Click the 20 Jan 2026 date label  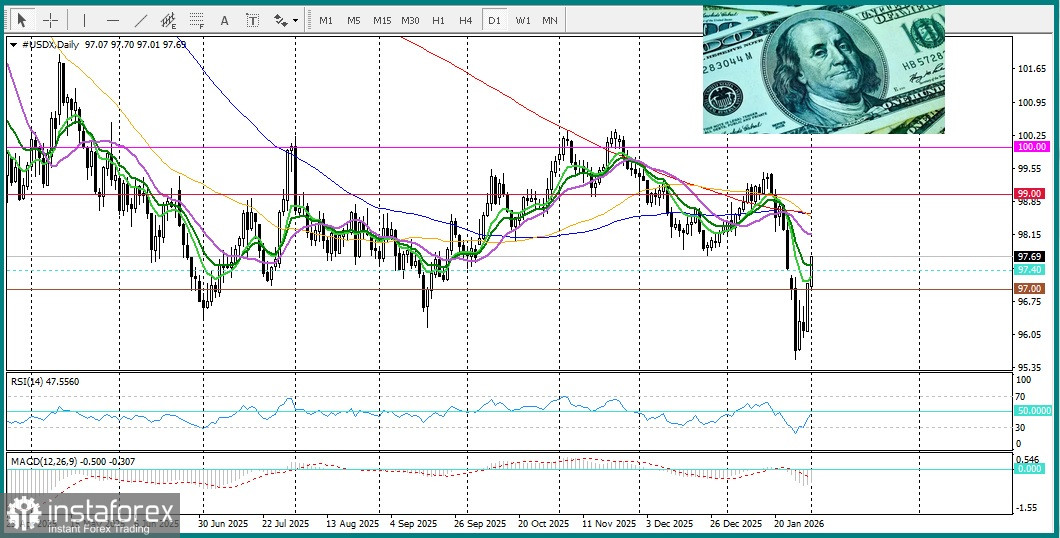click(799, 524)
